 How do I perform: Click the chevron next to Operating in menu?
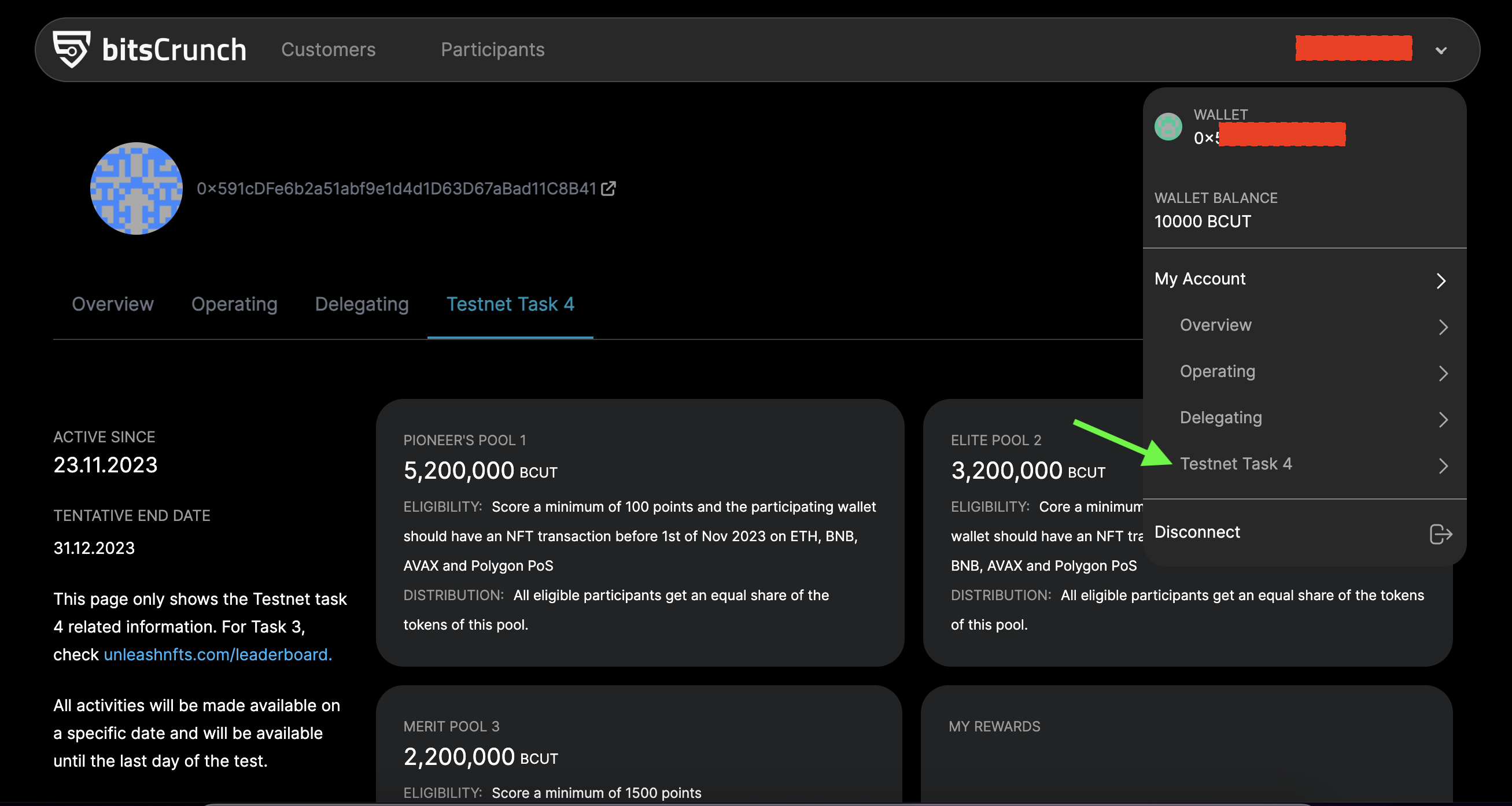1443,373
